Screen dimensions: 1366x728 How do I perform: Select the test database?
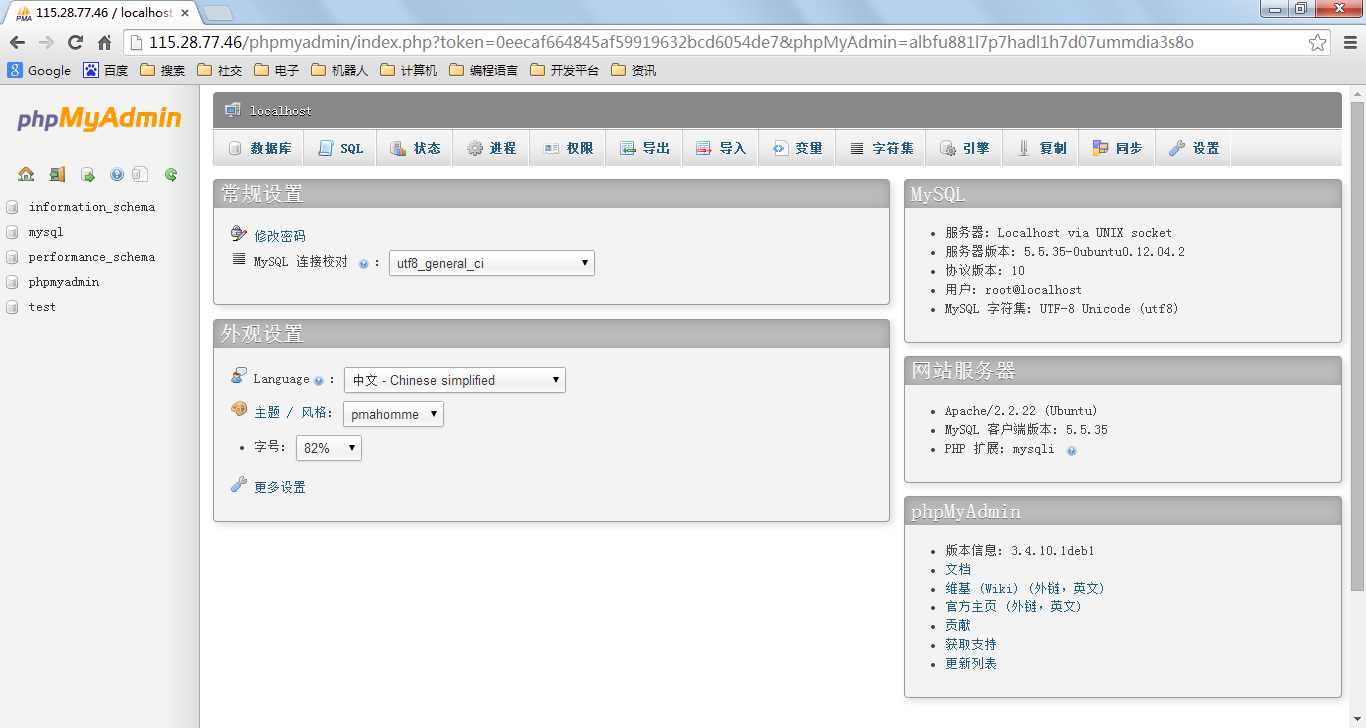click(42, 307)
